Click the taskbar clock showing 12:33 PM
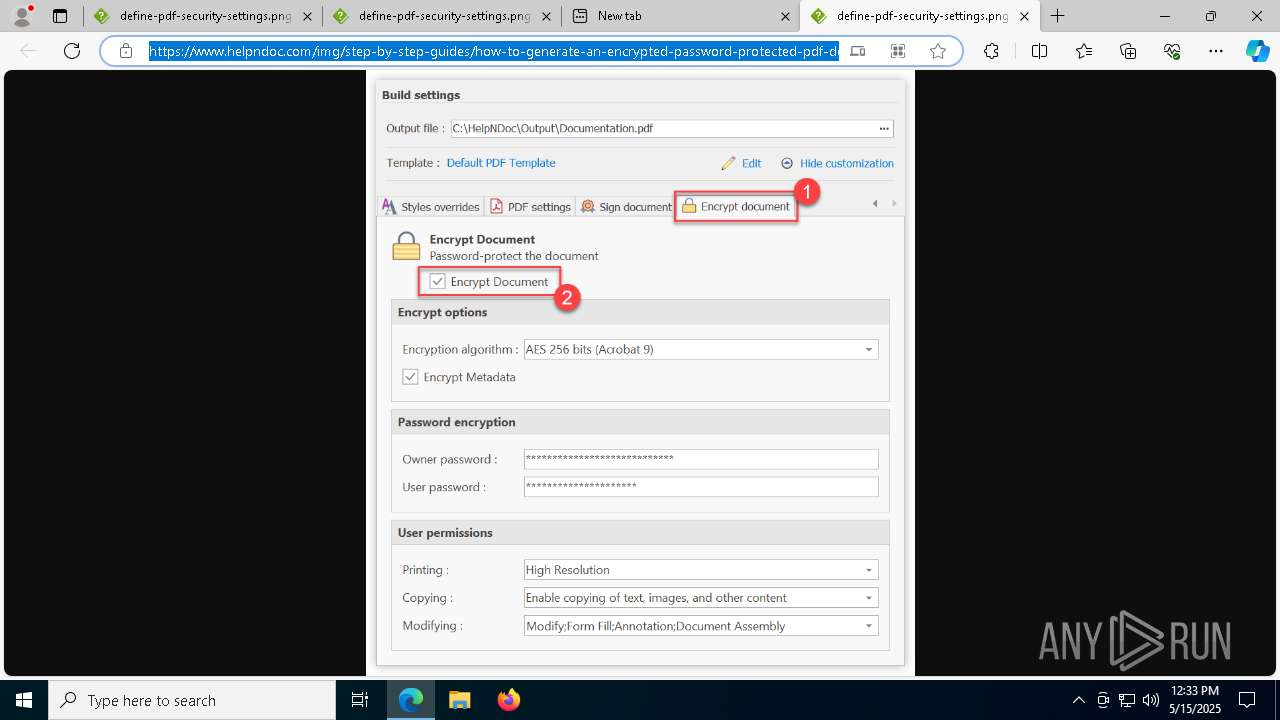This screenshot has height=720, width=1280. [x=1194, y=700]
